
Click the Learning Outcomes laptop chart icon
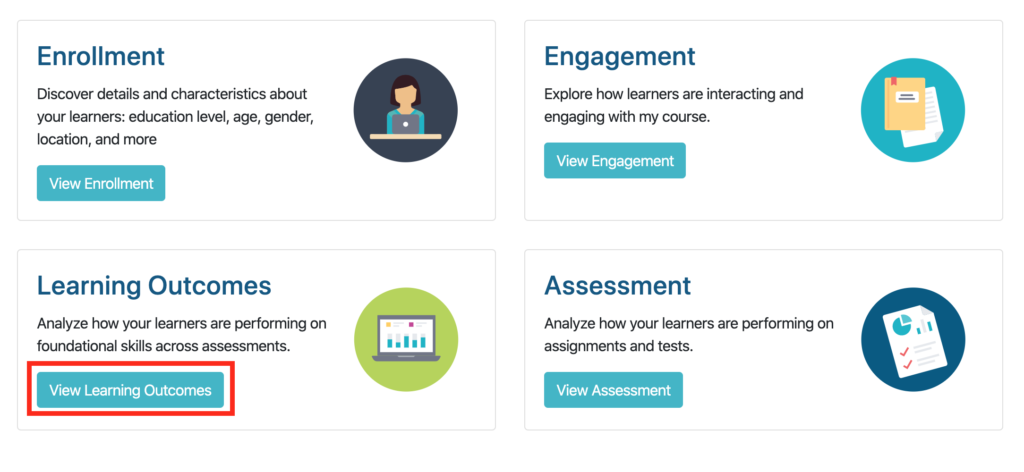tap(406, 339)
